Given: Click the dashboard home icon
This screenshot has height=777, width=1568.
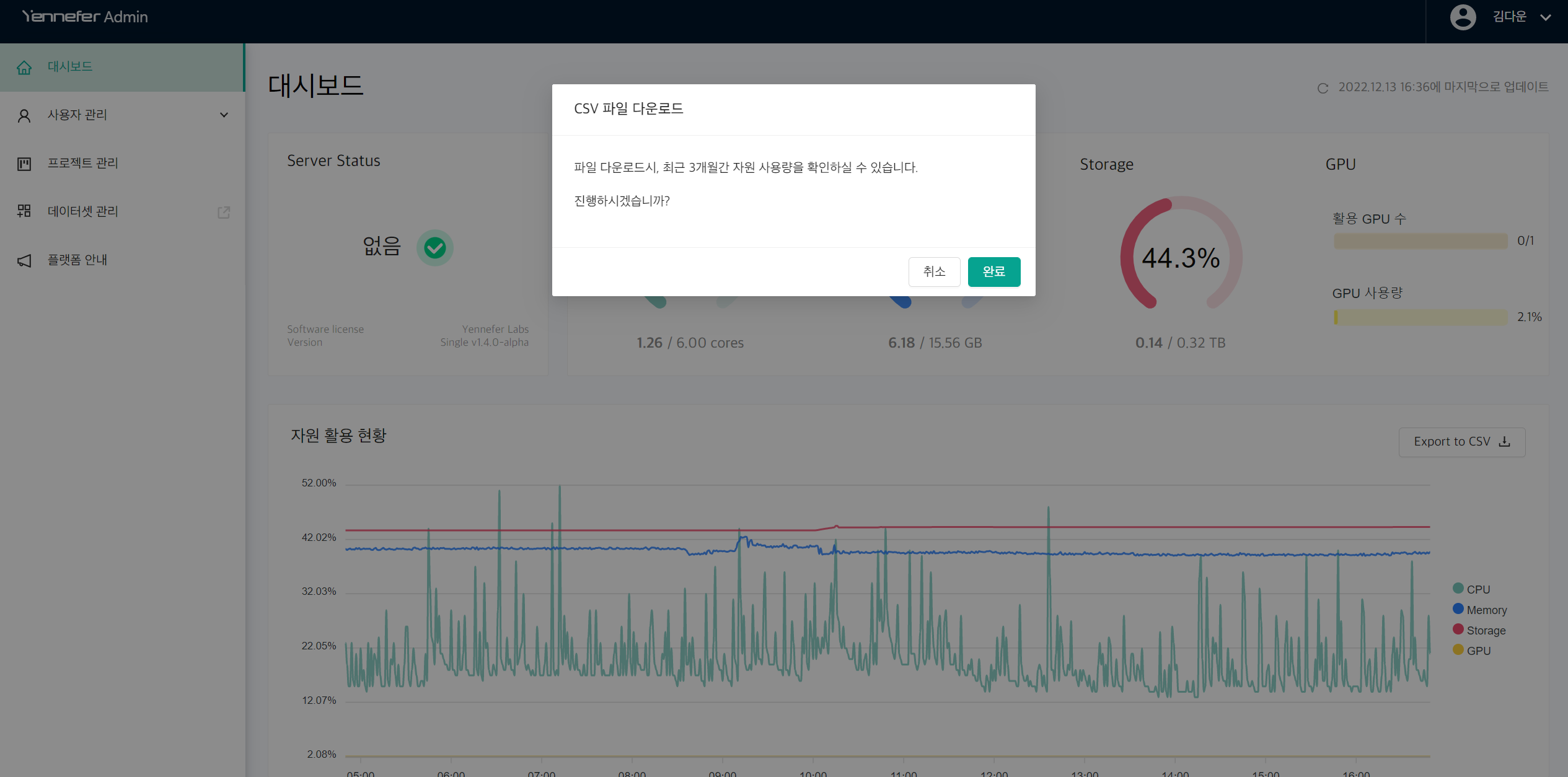Looking at the screenshot, I should [24, 67].
